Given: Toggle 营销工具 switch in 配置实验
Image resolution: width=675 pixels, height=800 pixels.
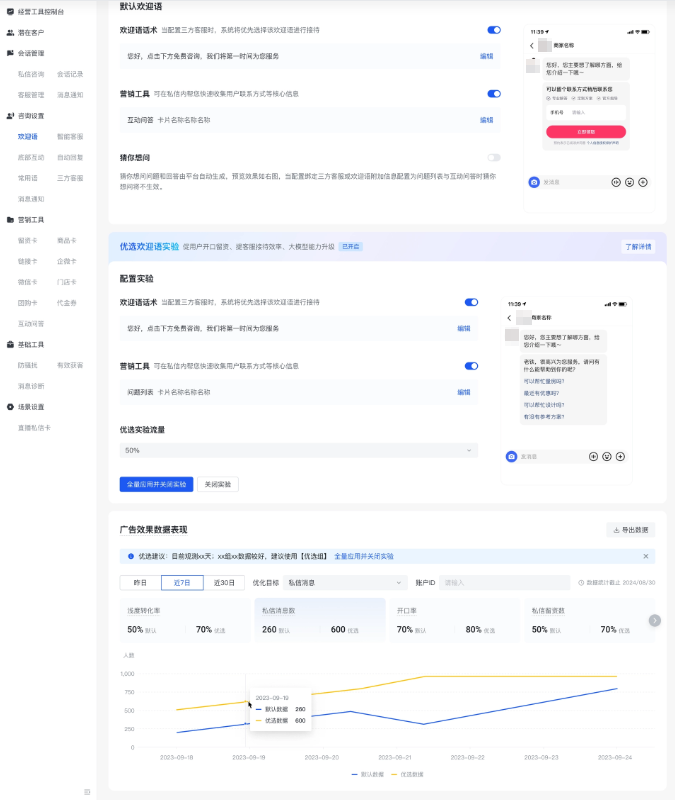Looking at the screenshot, I should (471, 366).
